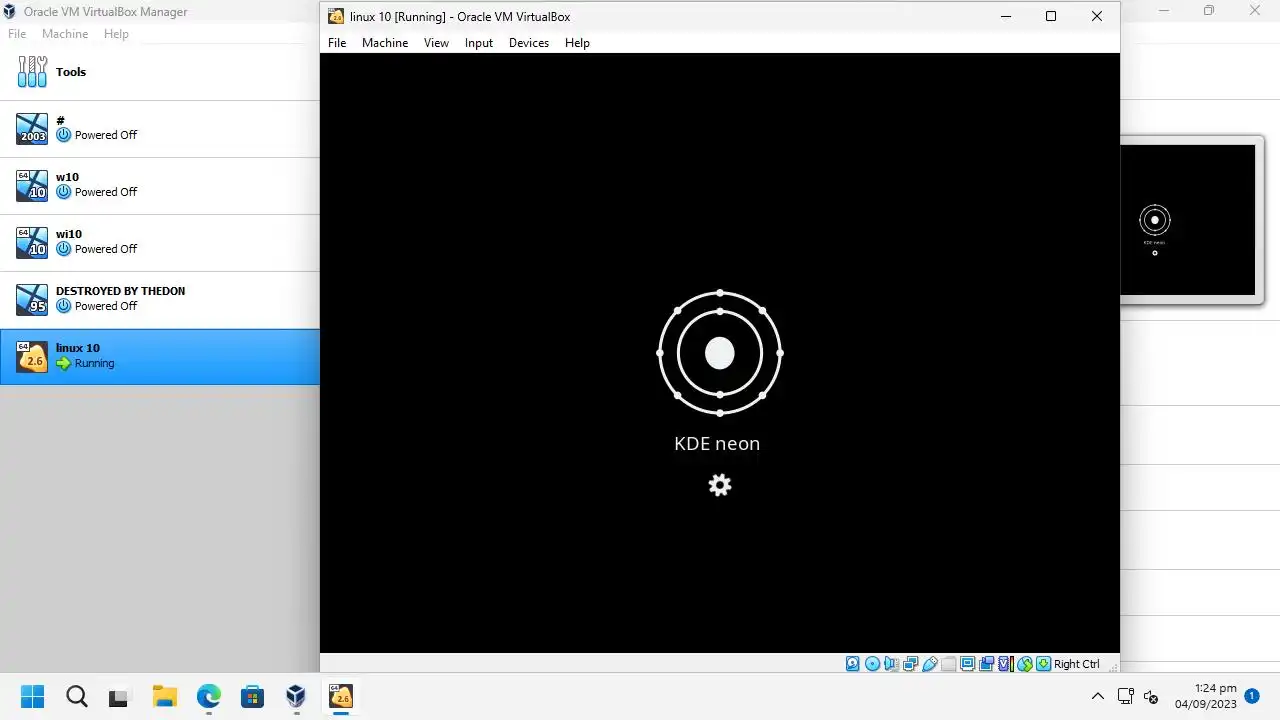1280x720 pixels.
Task: Click the shared folders indicator icon
Action: pyautogui.click(x=949, y=664)
